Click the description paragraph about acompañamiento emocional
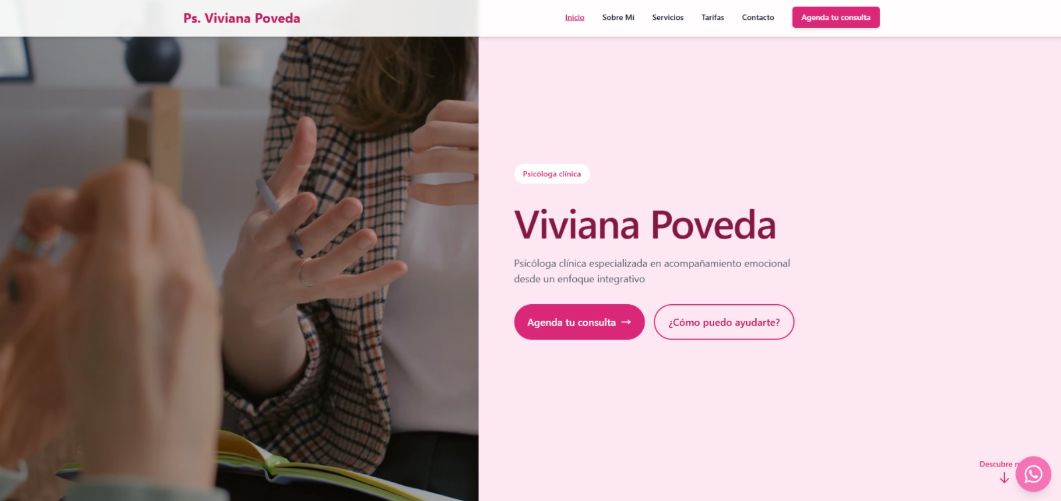This screenshot has width=1061, height=501. click(x=652, y=271)
